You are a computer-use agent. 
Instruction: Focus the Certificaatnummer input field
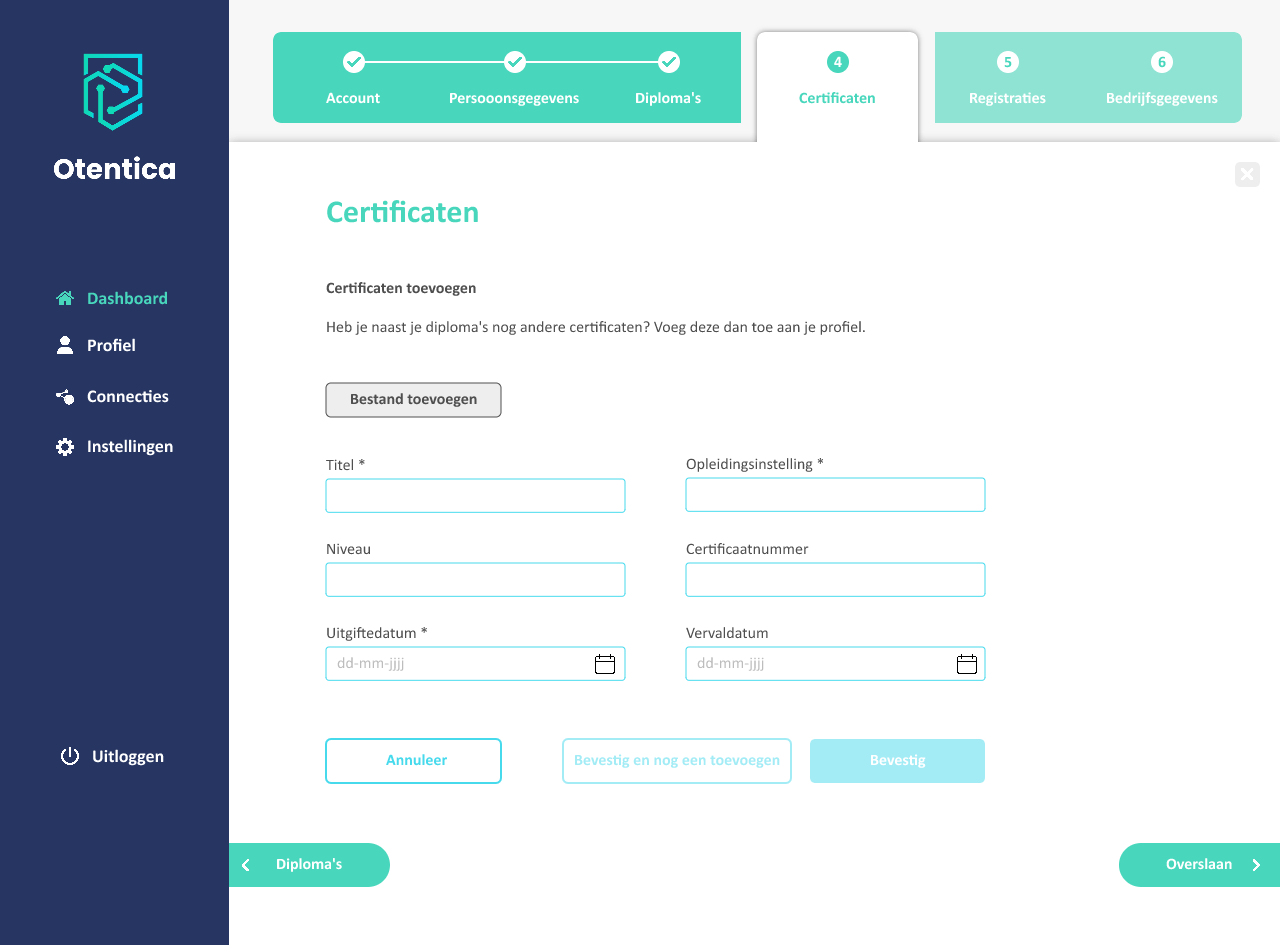[x=835, y=580]
